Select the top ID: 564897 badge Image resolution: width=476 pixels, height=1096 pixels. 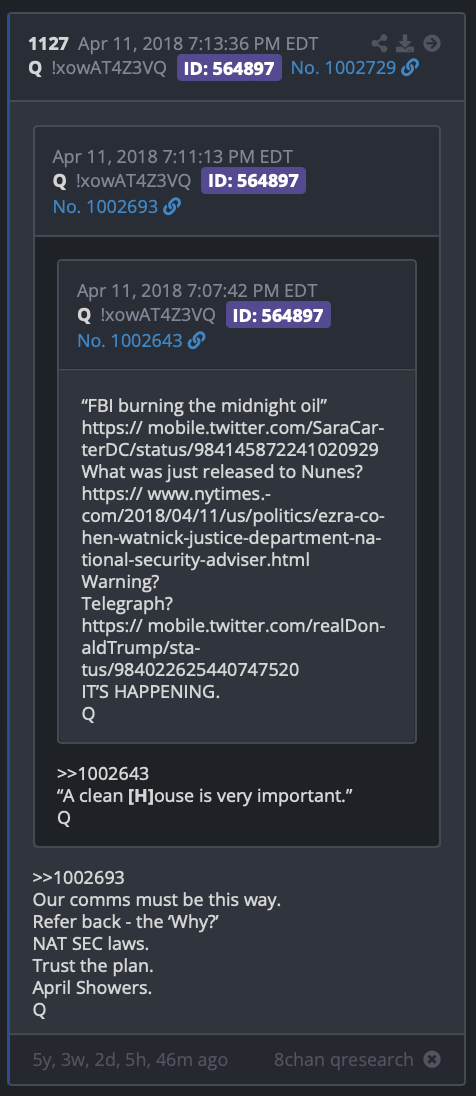229,68
